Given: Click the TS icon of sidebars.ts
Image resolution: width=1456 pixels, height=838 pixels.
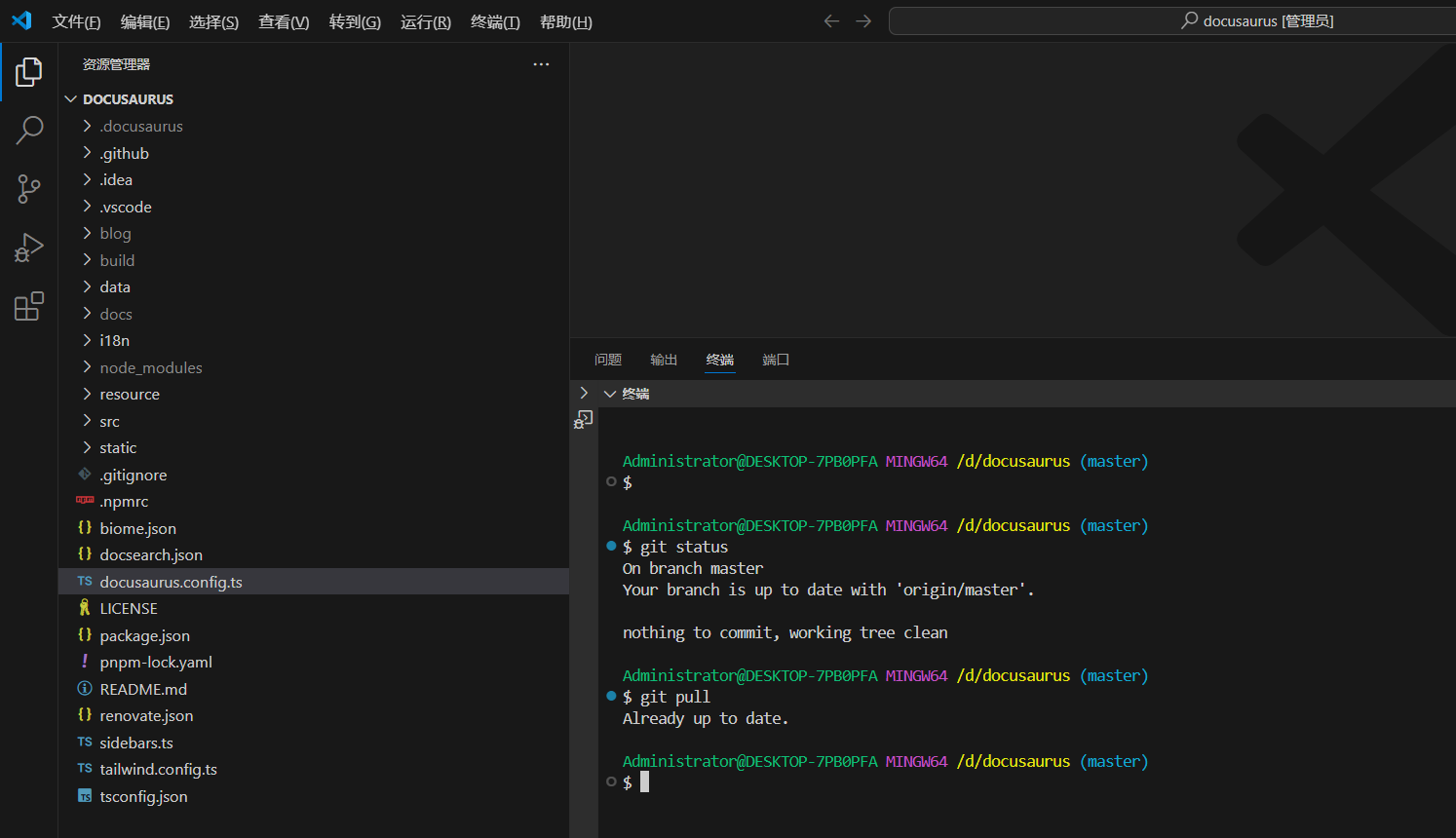Looking at the screenshot, I should point(85,742).
